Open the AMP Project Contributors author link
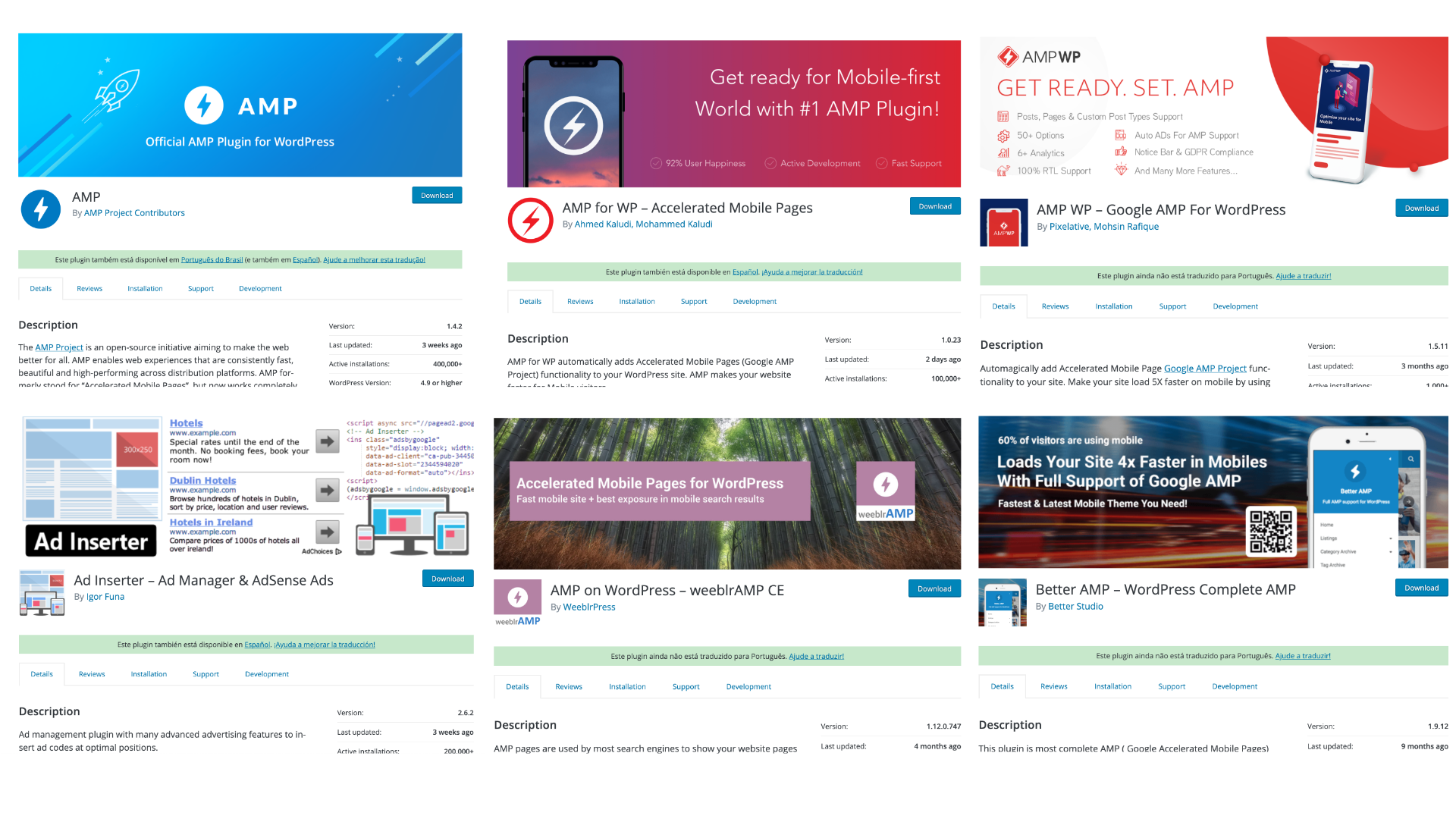The width and height of the screenshot is (1456, 819). [134, 213]
